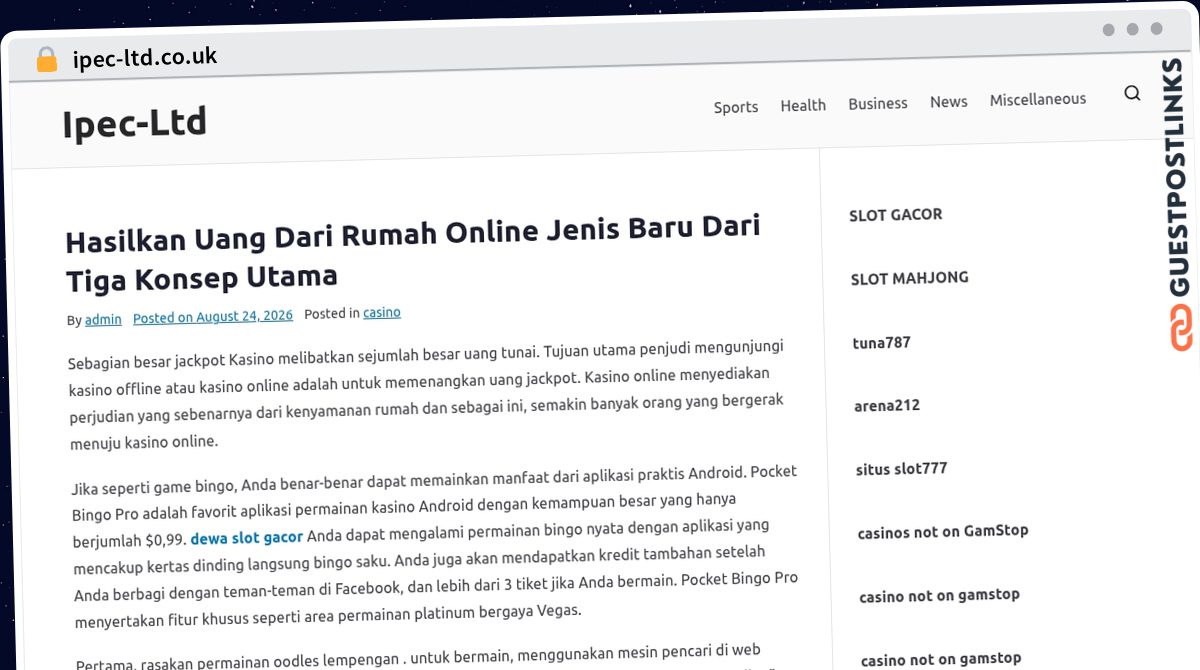Click the padlock icon beside the URL
This screenshot has height=670, width=1200.
46,59
